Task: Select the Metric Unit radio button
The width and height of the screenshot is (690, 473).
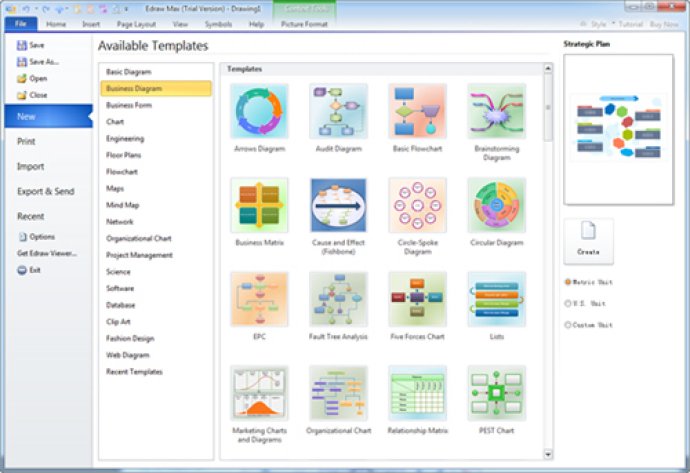Action: point(568,282)
